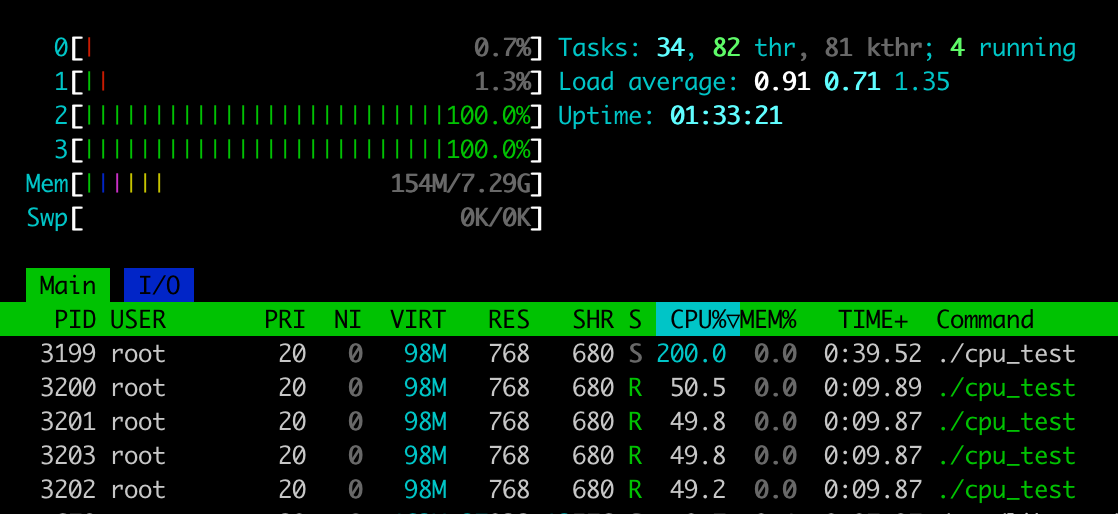
Task: Sort processes by MEM% column
Action: pyautogui.click(x=768, y=320)
